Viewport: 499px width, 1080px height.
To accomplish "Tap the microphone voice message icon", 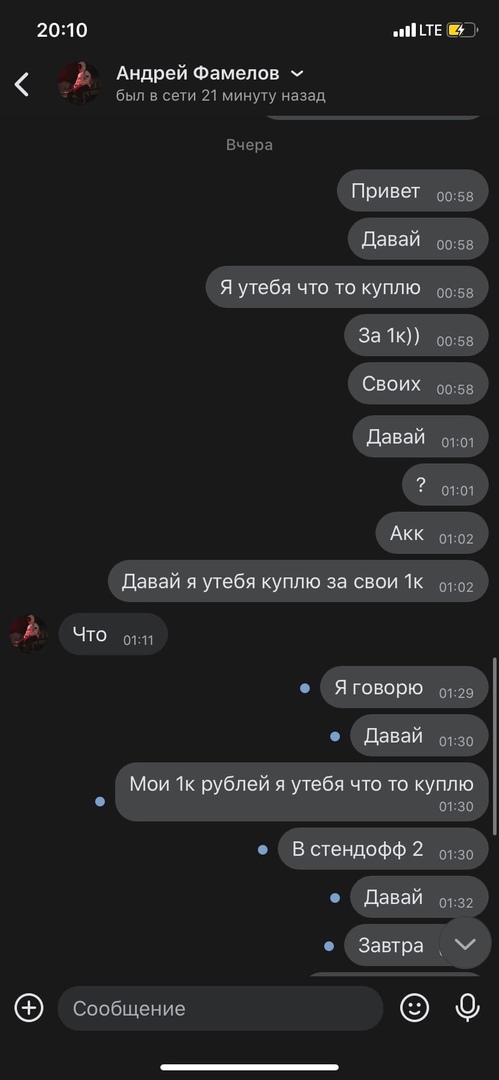I will [x=467, y=1008].
